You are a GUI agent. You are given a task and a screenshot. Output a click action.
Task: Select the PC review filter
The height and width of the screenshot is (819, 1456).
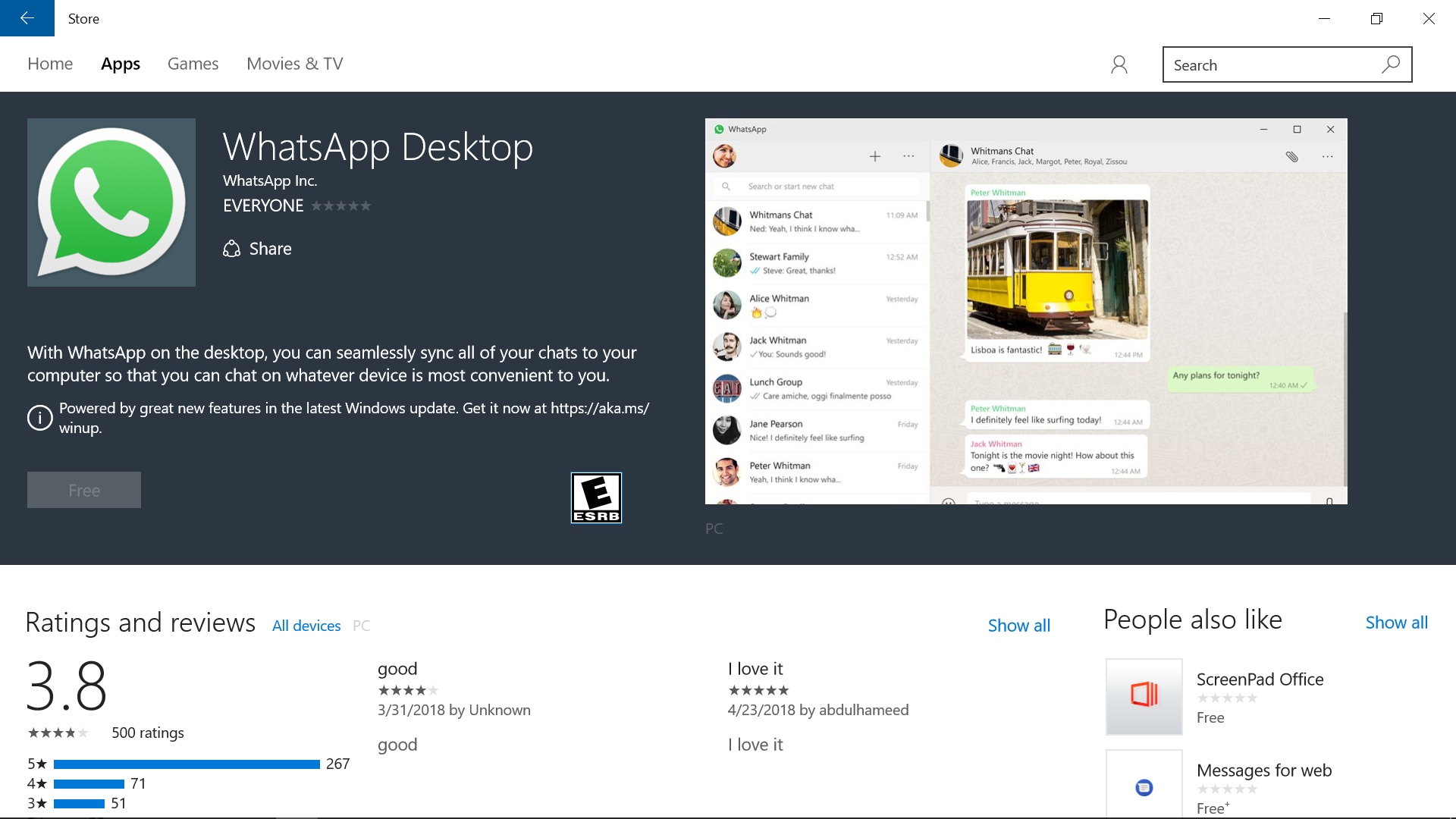click(362, 626)
